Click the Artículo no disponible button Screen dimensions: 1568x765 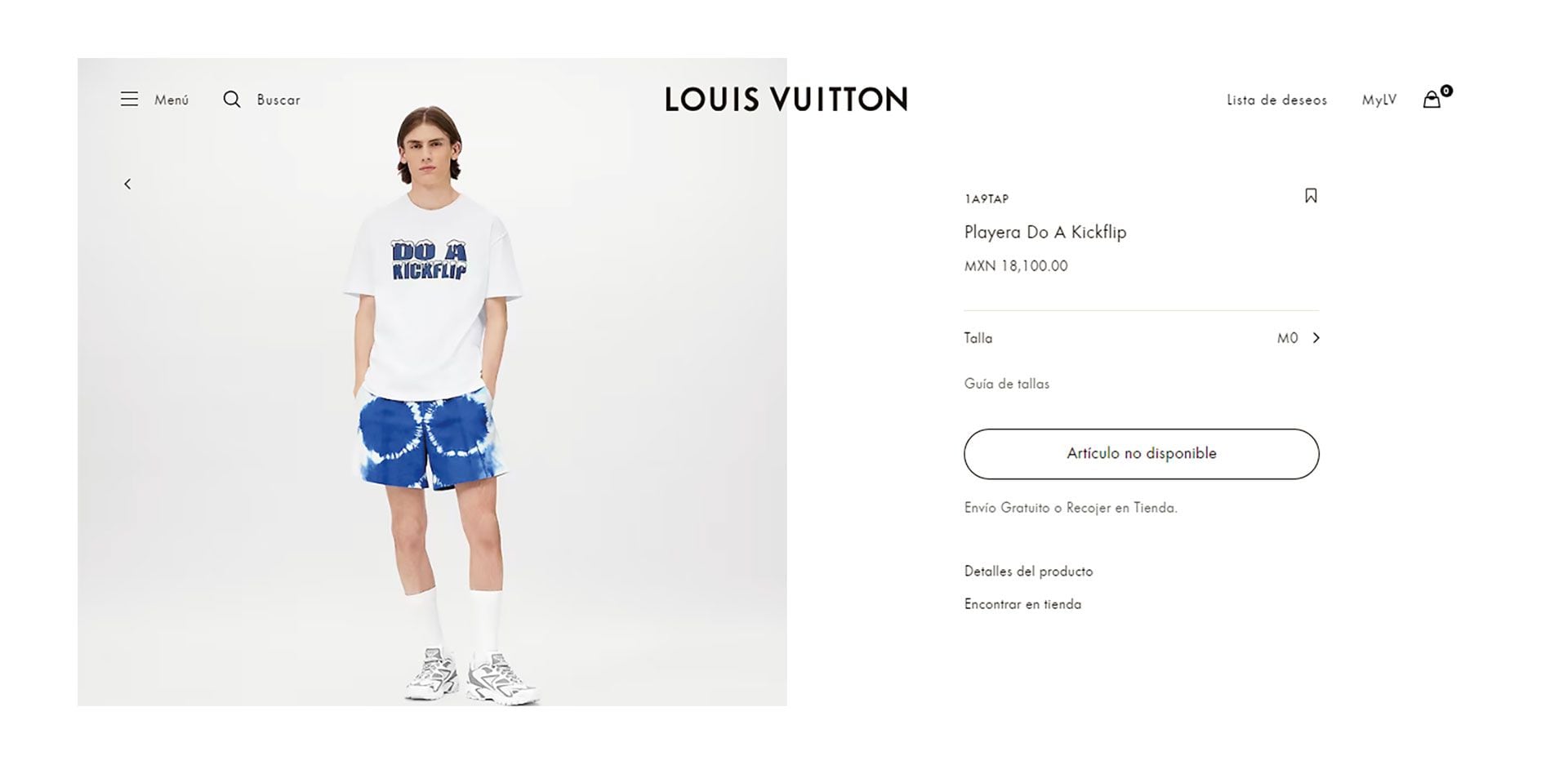tap(1141, 454)
